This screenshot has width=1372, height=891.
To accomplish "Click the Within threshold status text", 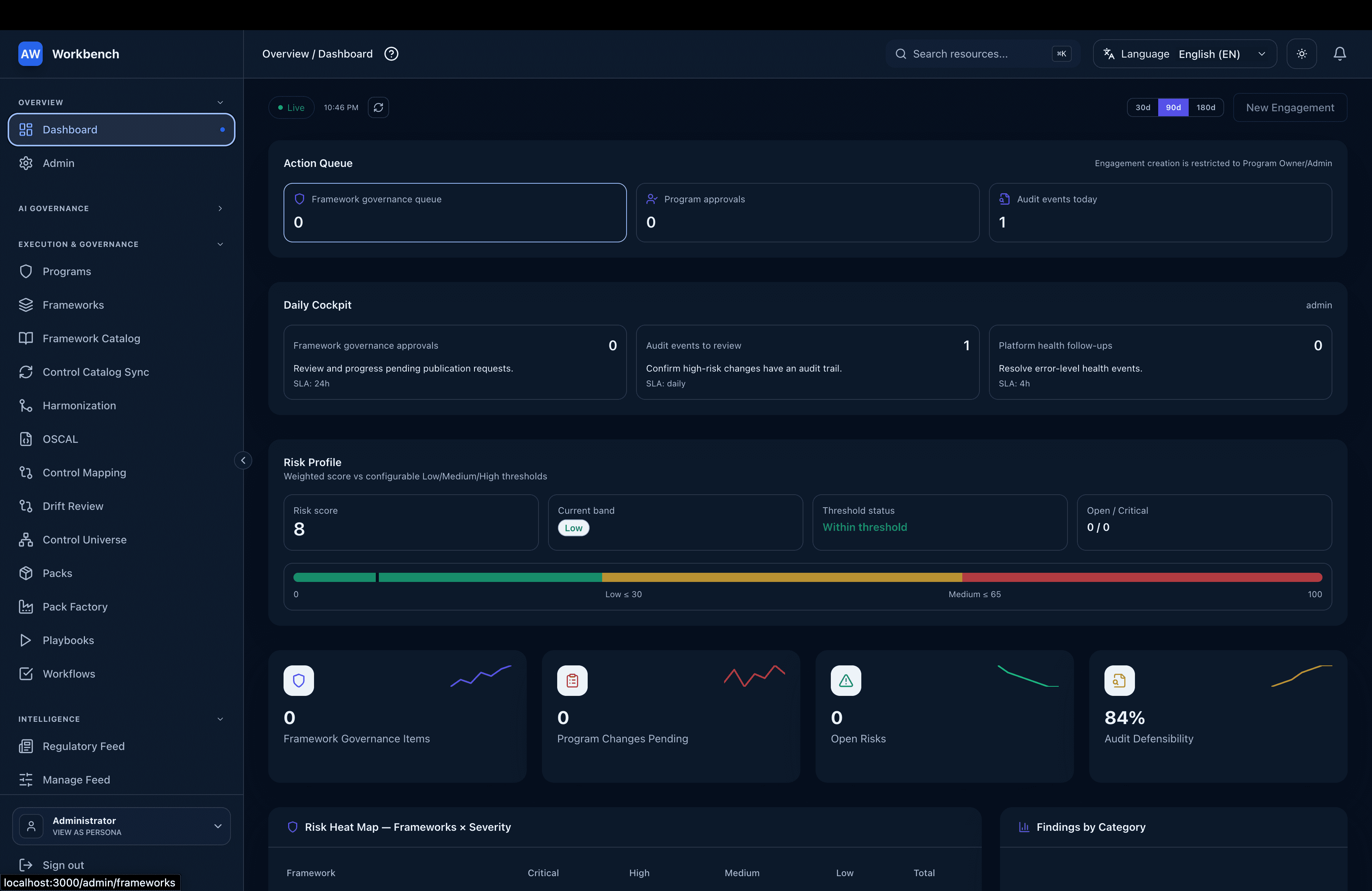I will coord(864,527).
